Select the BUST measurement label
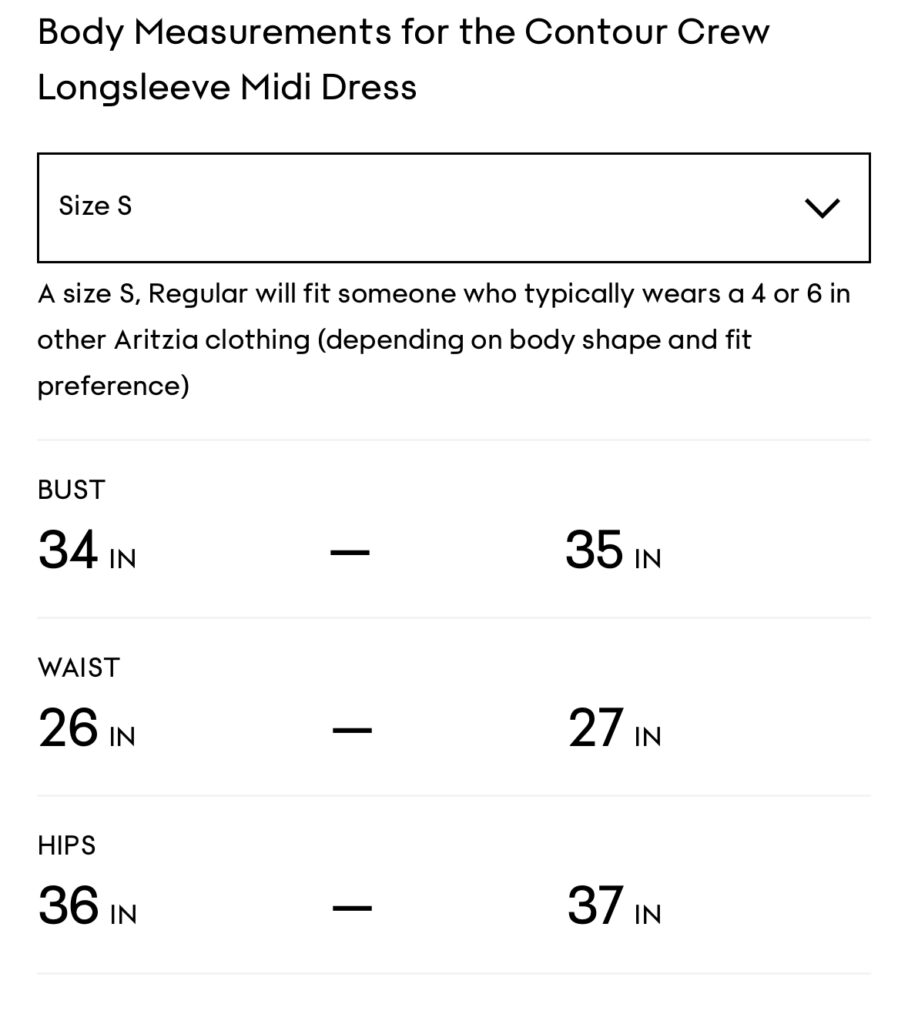 click(71, 490)
